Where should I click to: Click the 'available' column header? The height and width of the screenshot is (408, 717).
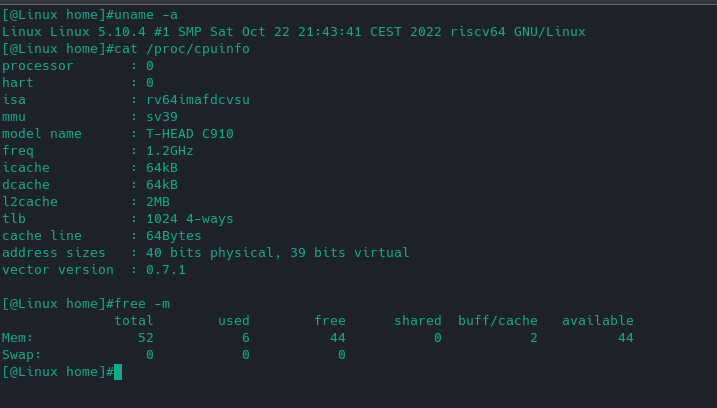coord(598,320)
